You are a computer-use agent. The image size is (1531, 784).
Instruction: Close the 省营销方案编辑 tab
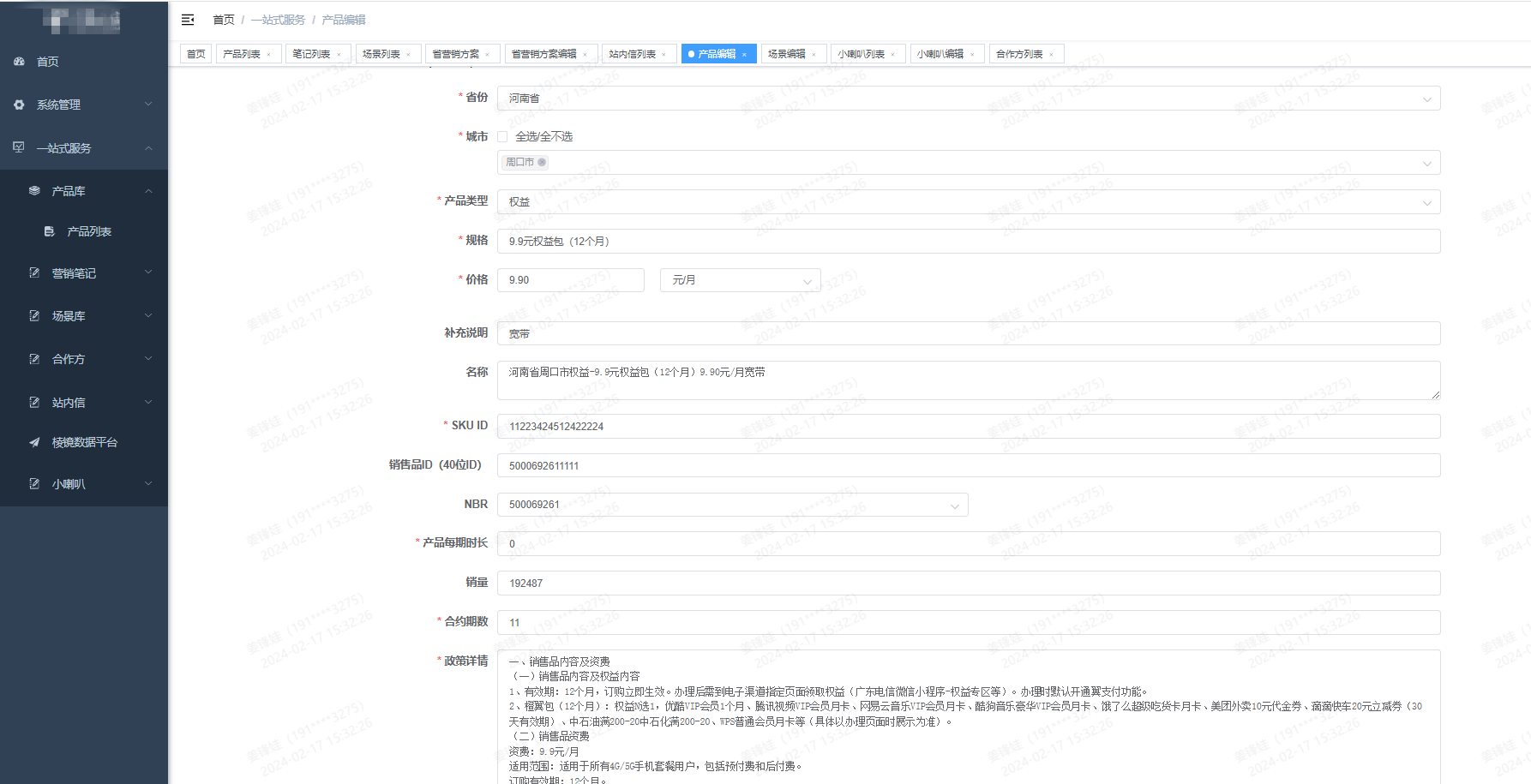[585, 54]
